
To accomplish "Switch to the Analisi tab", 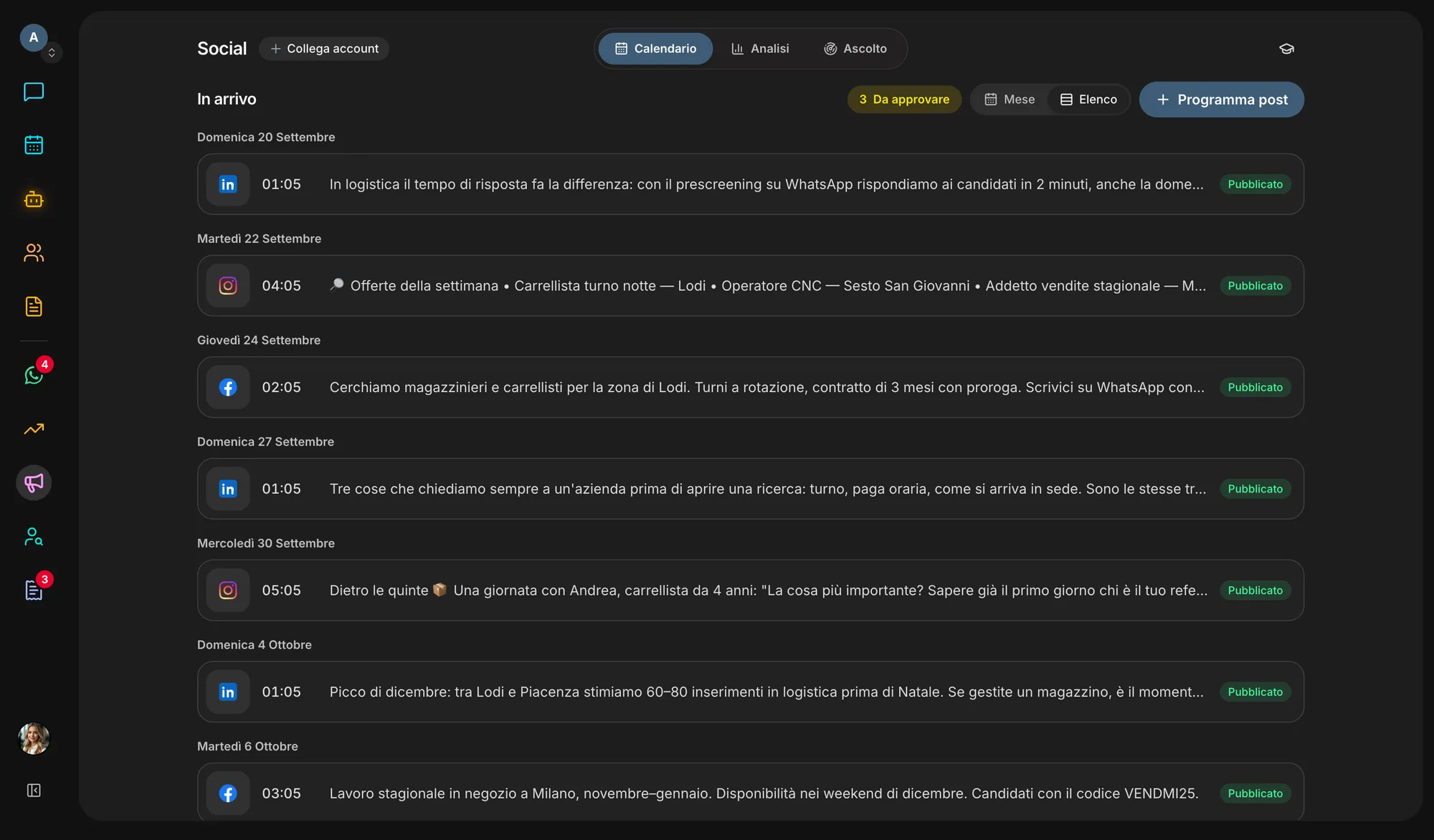I will tap(760, 49).
